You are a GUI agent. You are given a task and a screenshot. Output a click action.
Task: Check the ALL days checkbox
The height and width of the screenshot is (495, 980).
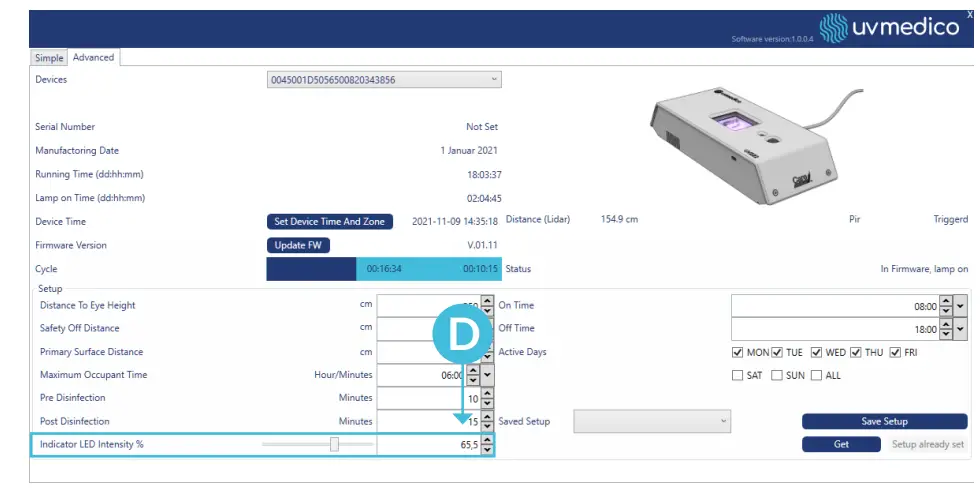coord(816,375)
